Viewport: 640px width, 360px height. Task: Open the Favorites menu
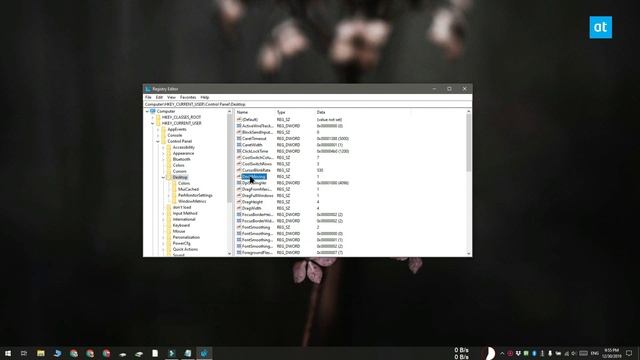pyautogui.click(x=188, y=97)
